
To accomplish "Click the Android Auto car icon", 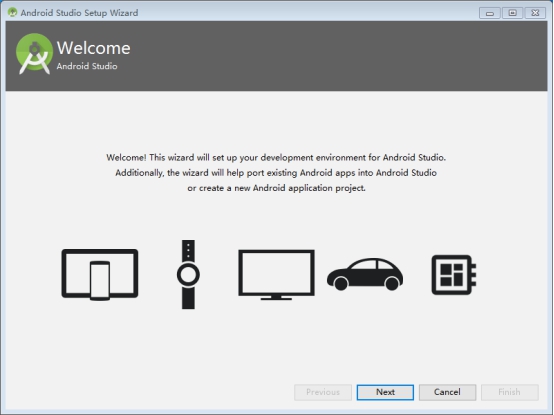I will coord(365,274).
